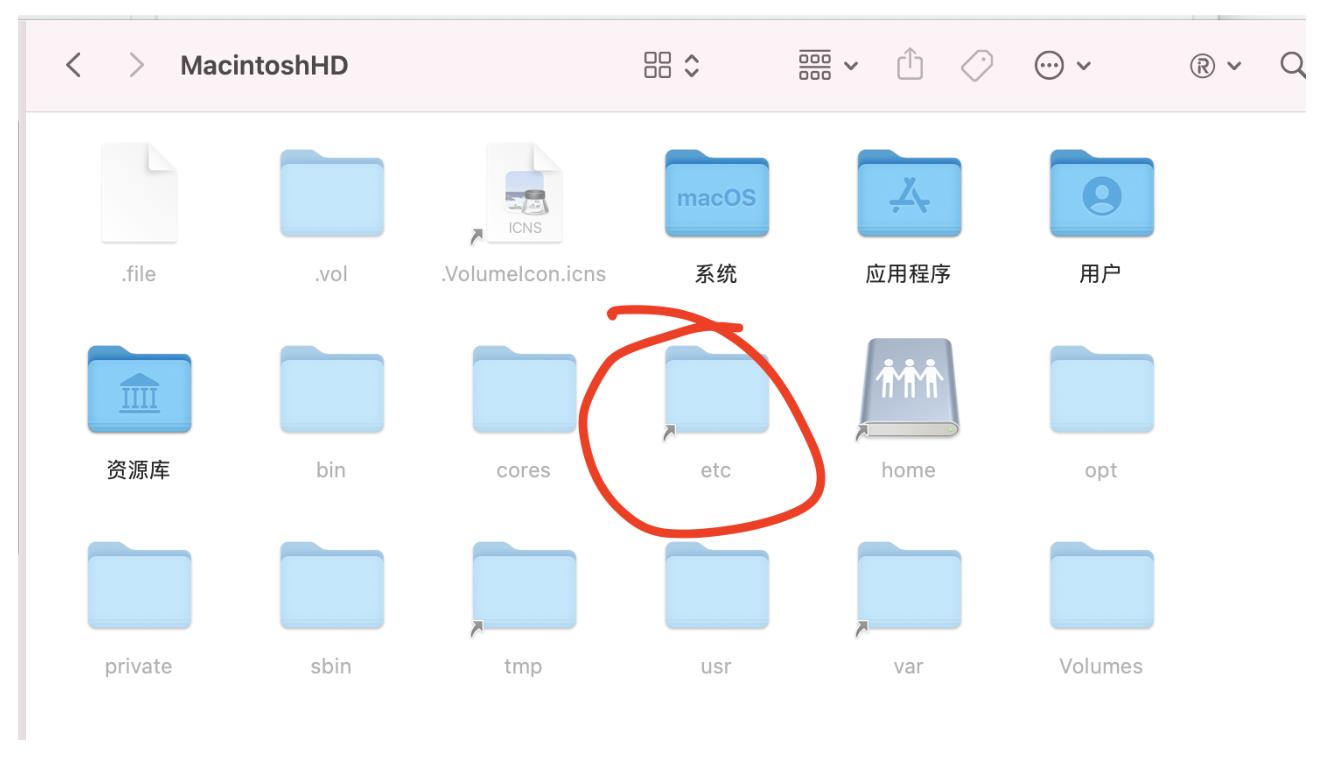Click the MacintoshHD window title
This screenshot has width=1336, height=772.
(264, 68)
